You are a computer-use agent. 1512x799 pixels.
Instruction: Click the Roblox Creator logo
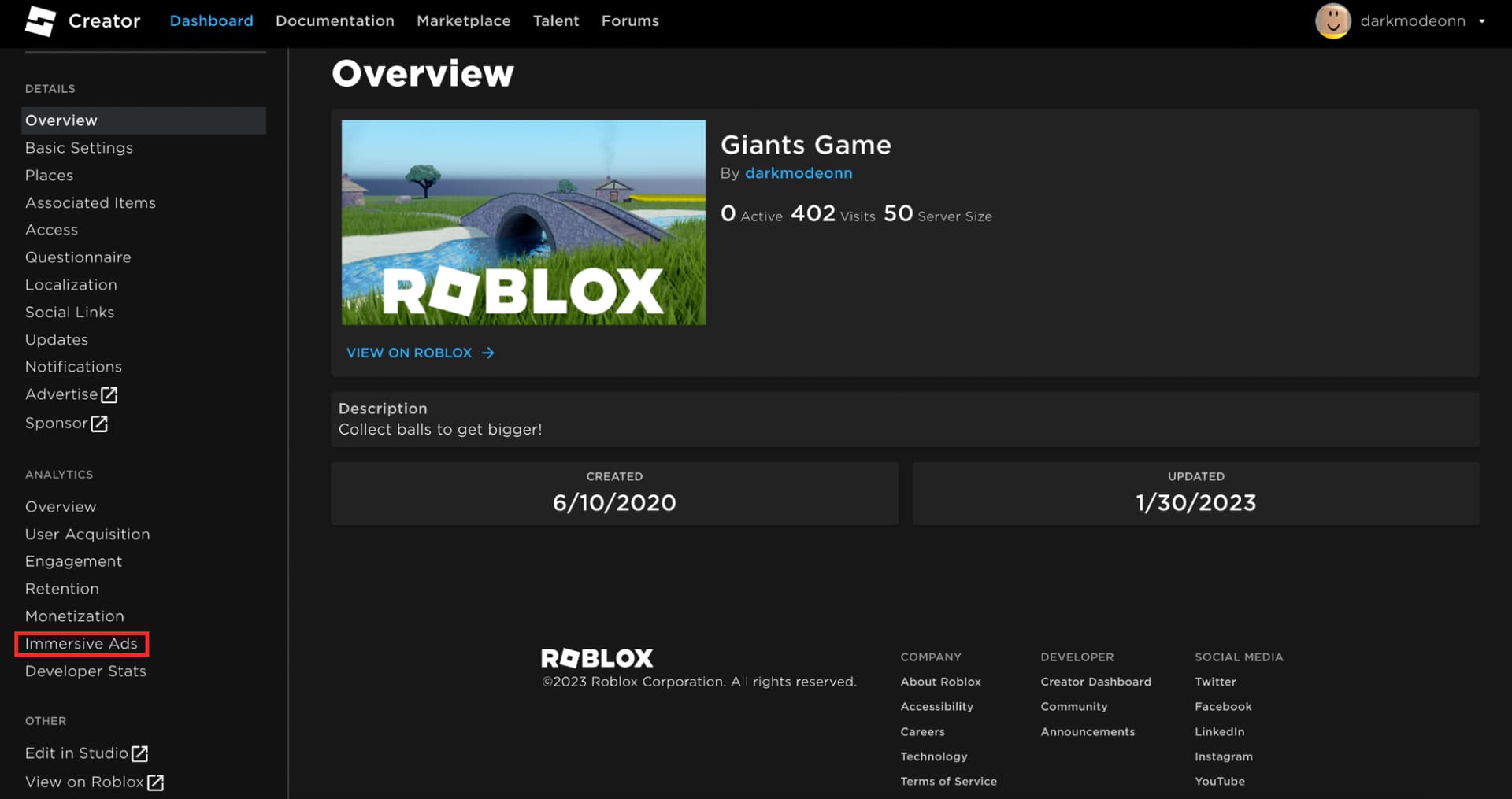click(x=41, y=21)
